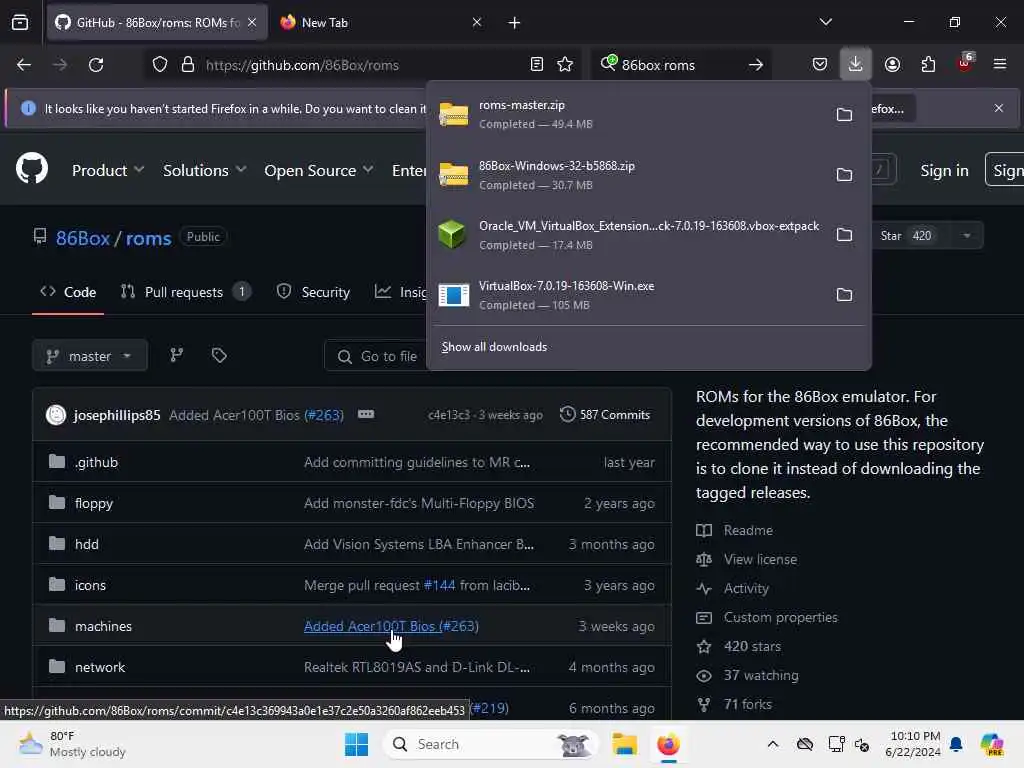1024x768 pixels.
Task: Open uBlock Origin extension icon
Action: pos(965,64)
